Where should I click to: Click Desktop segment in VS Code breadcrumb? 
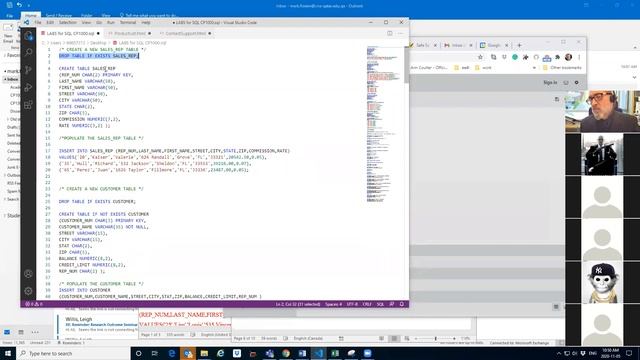tap(98, 43)
